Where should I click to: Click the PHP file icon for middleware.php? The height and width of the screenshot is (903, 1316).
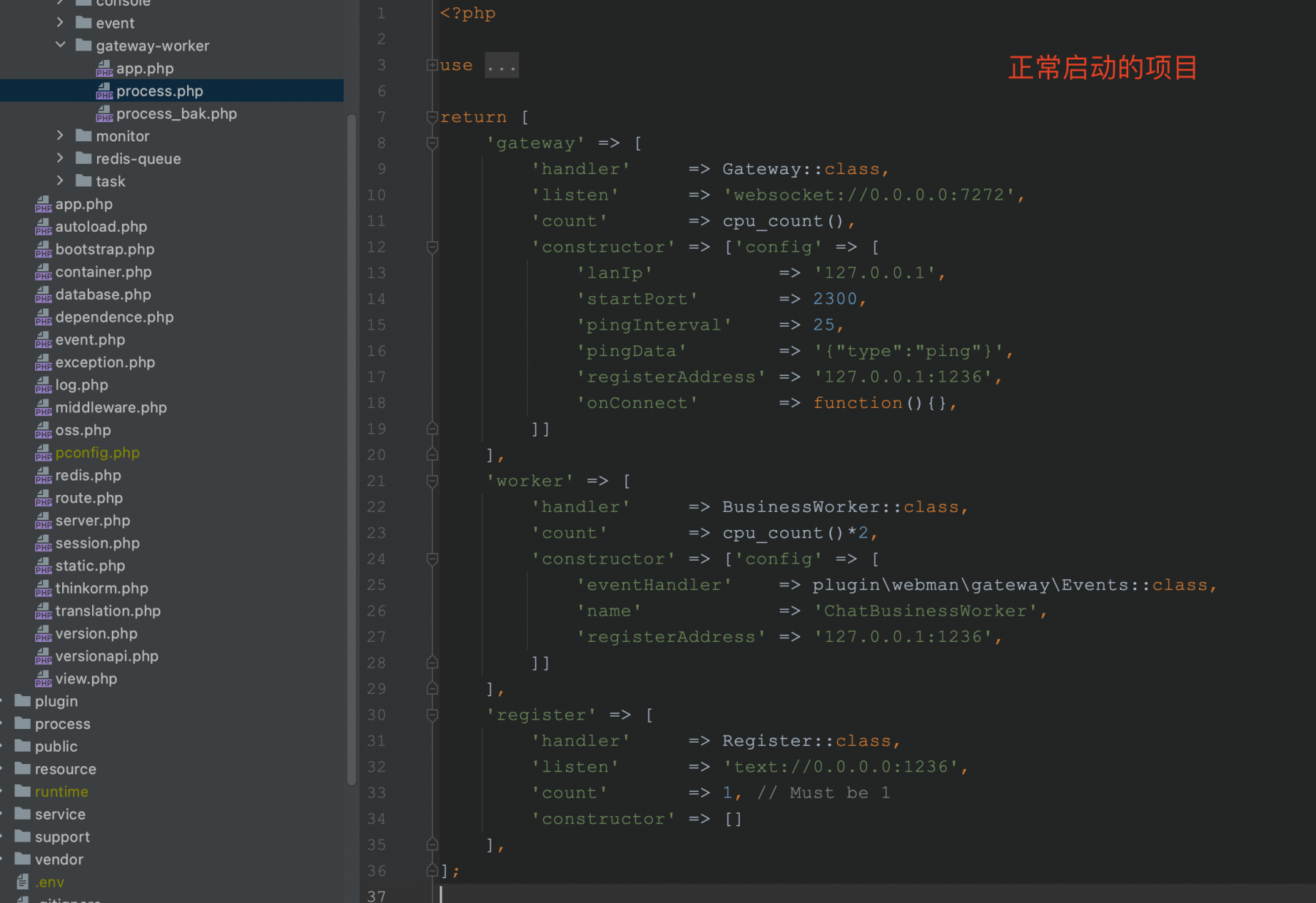tap(43, 408)
